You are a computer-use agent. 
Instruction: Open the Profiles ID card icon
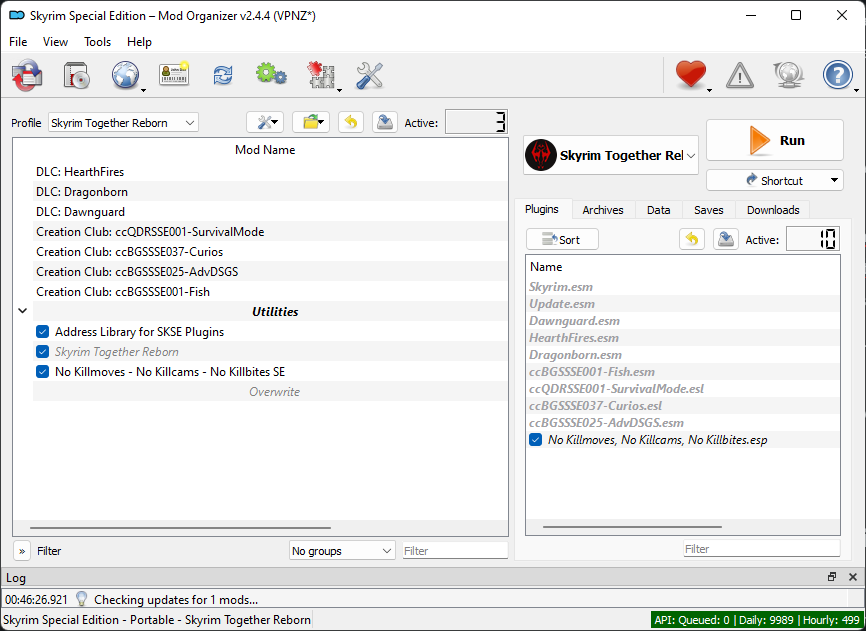tap(174, 76)
